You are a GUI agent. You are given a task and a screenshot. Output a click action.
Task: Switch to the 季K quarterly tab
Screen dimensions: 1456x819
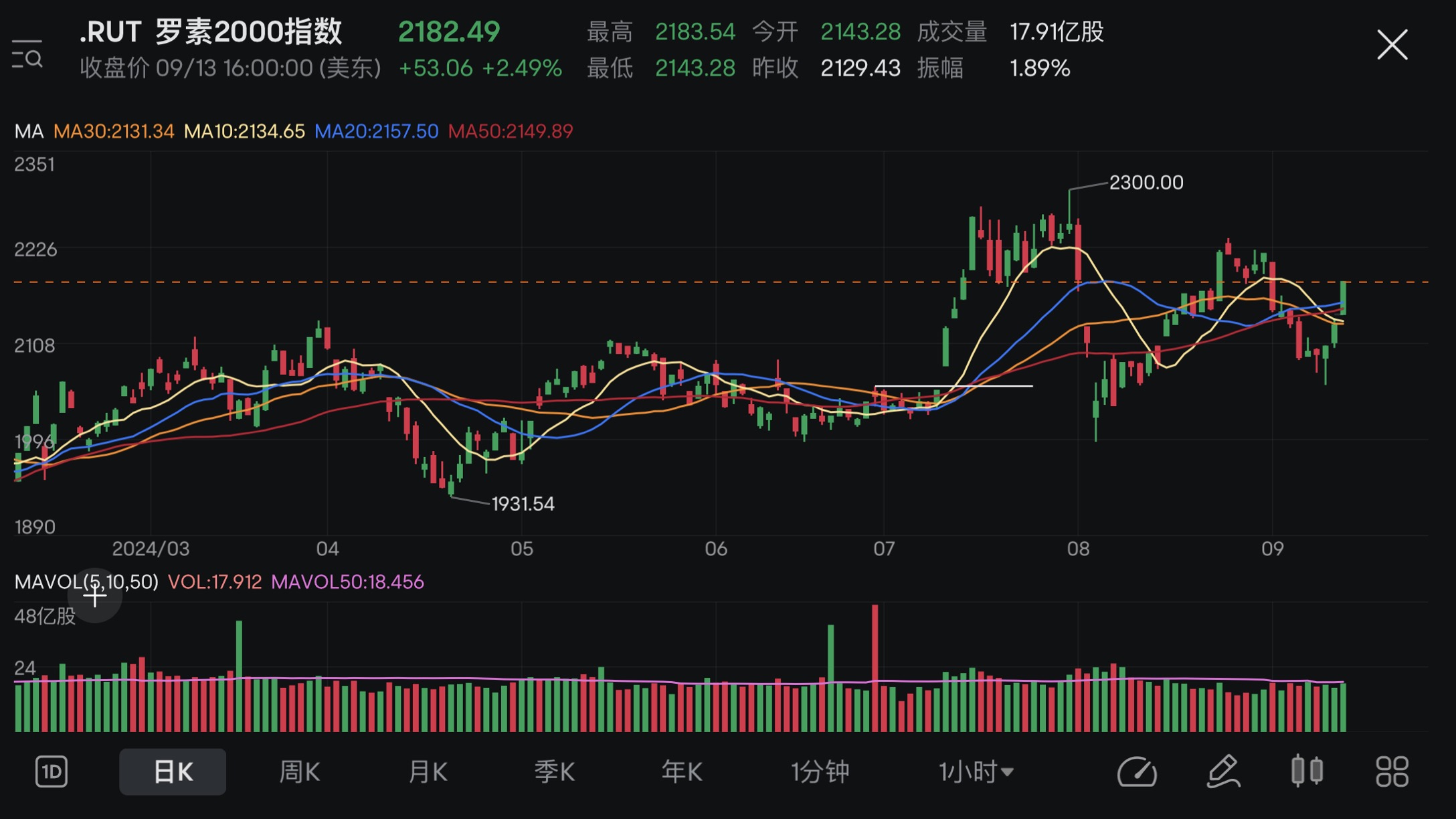[554, 771]
